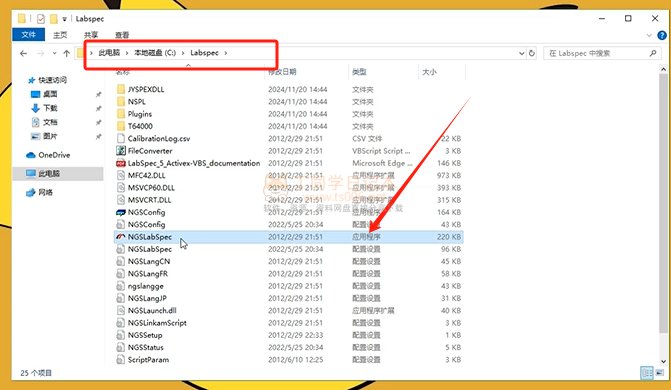Select the NGSLabSpec application icon
671x390 pixels.
point(121,237)
